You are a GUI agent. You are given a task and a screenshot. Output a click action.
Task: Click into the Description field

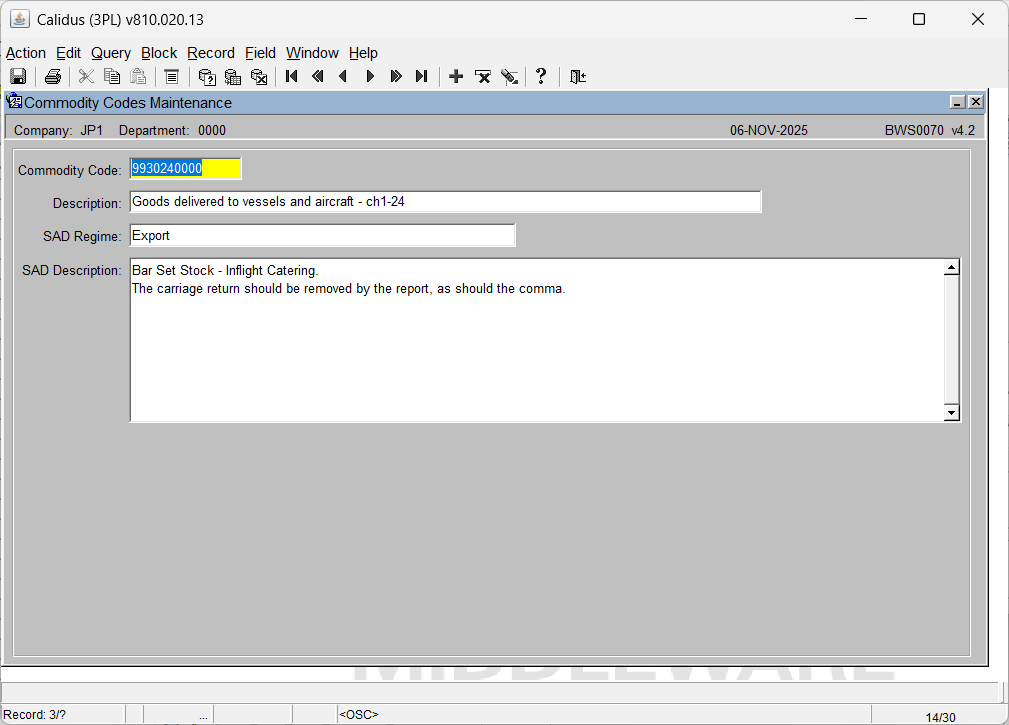[x=445, y=202]
